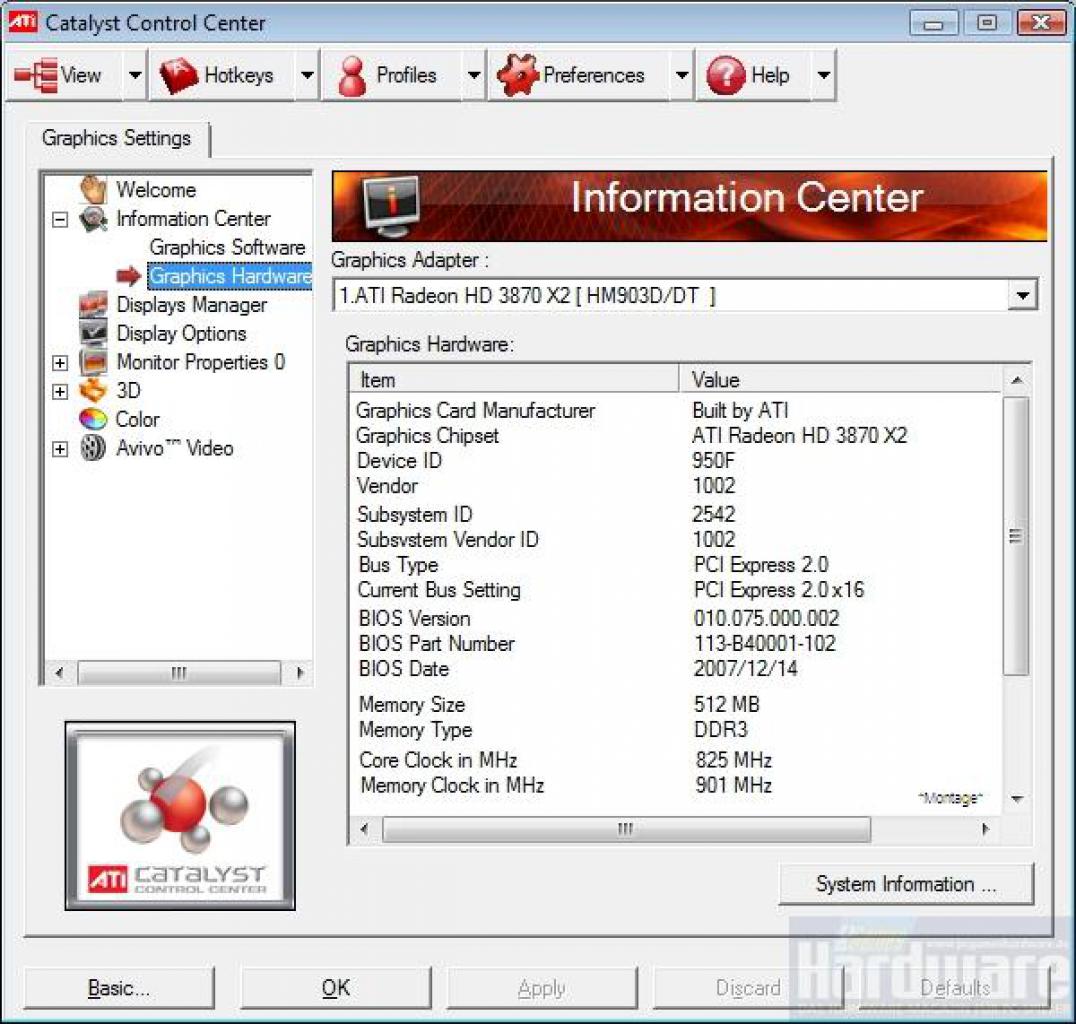Open the Help dropdown arrow
Image resolution: width=1076 pixels, height=1024 pixels.
(823, 75)
